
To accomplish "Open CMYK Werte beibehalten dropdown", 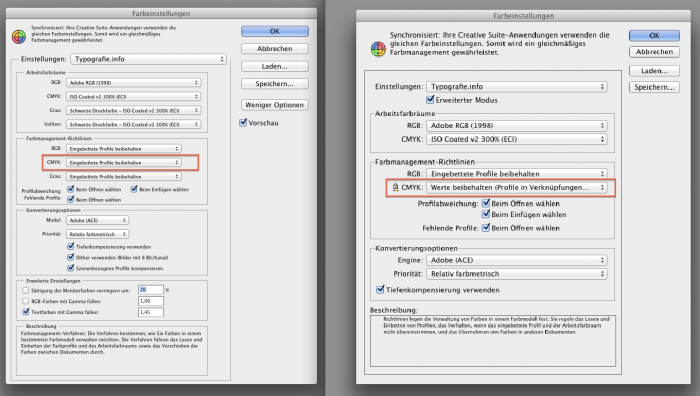I will [x=517, y=188].
